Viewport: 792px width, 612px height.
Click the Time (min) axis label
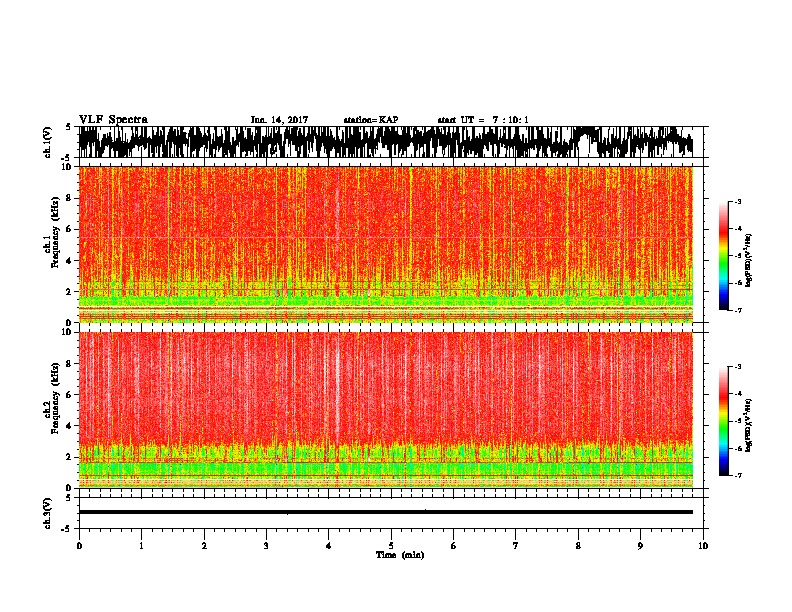pos(400,555)
